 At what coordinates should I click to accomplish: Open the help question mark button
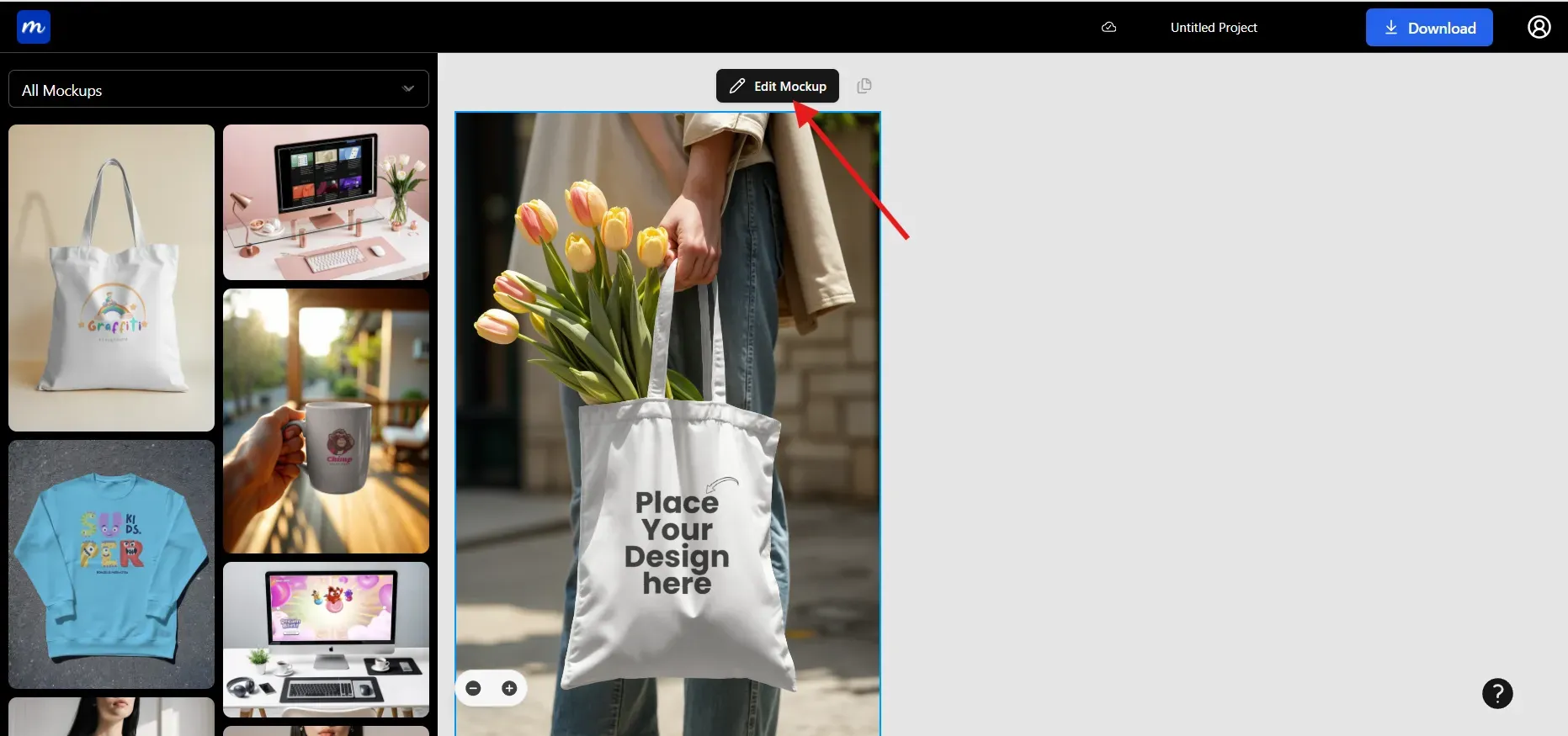tap(1497, 693)
